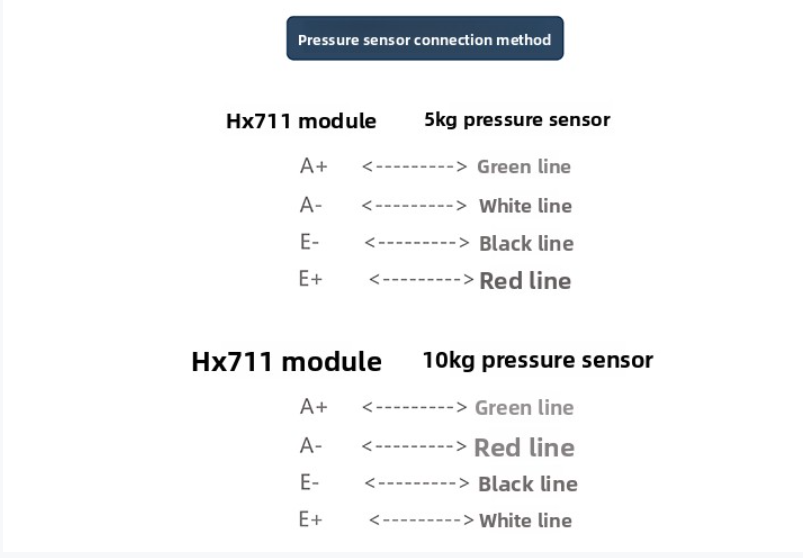The image size is (803, 558).
Task: Click the Pressure sensor connection method button
Action: click(x=425, y=38)
